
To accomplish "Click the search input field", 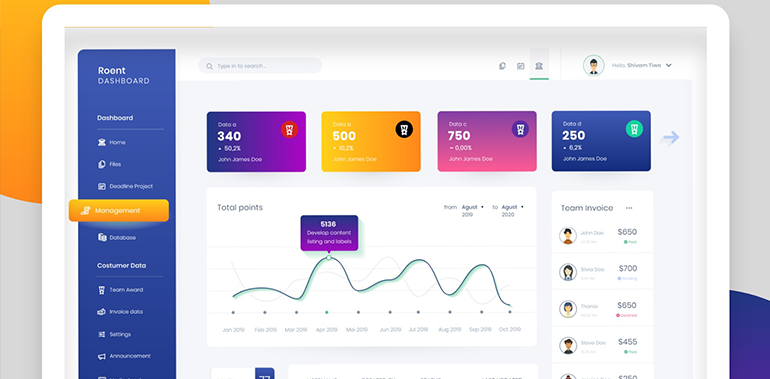I will pyautogui.click(x=260, y=66).
